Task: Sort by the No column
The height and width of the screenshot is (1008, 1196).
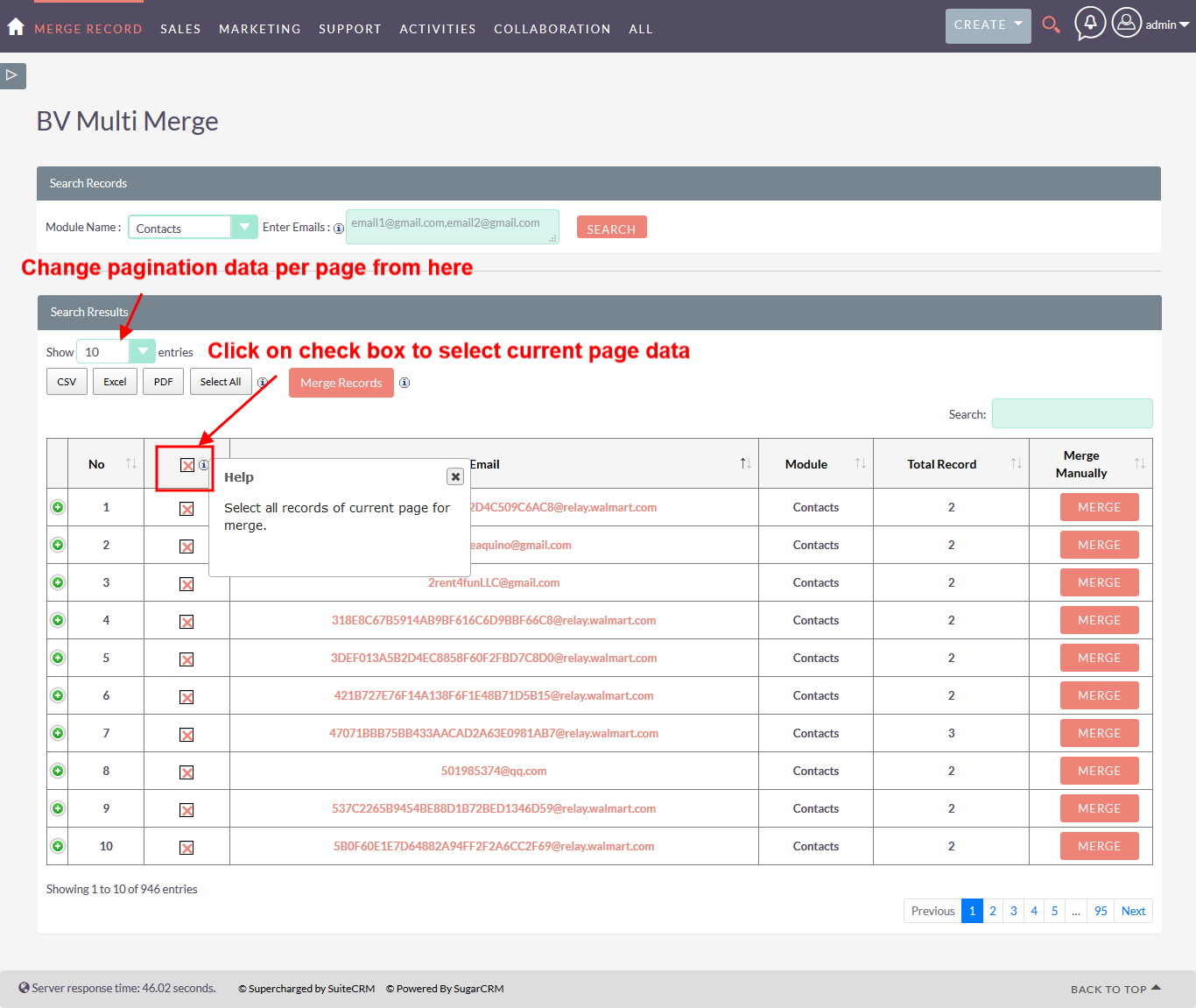Action: click(x=131, y=463)
